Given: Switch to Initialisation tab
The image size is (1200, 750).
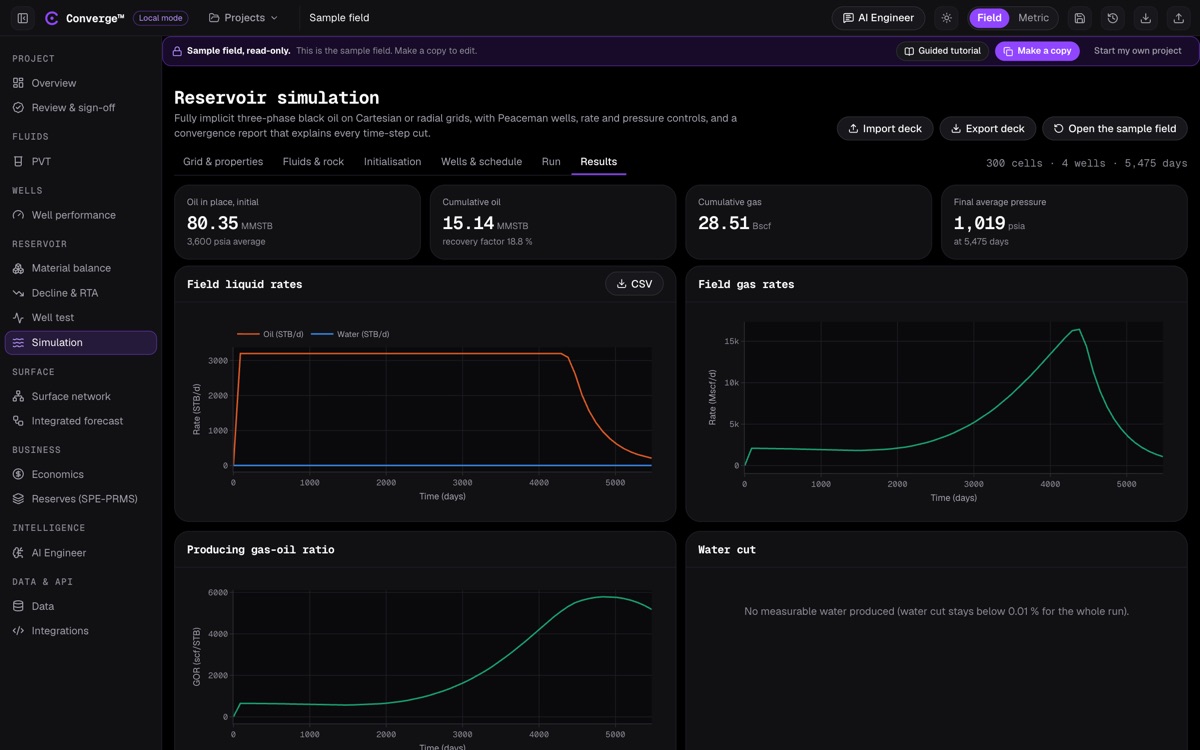Looking at the screenshot, I should (x=392, y=162).
